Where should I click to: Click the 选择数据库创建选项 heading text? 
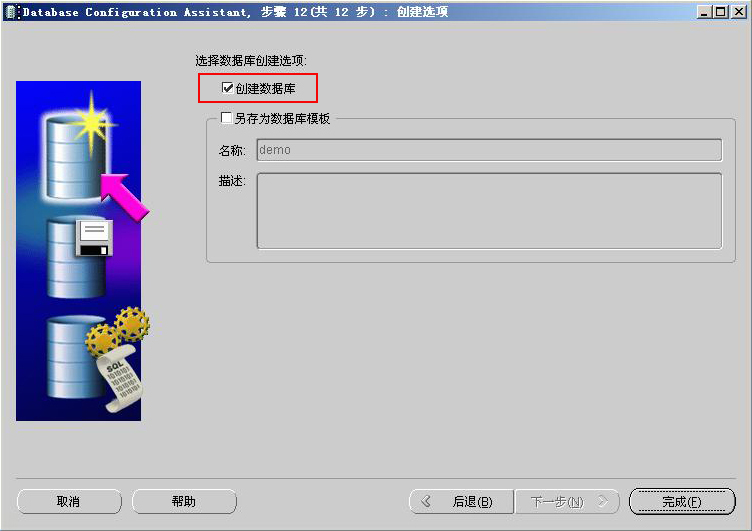pos(251,61)
